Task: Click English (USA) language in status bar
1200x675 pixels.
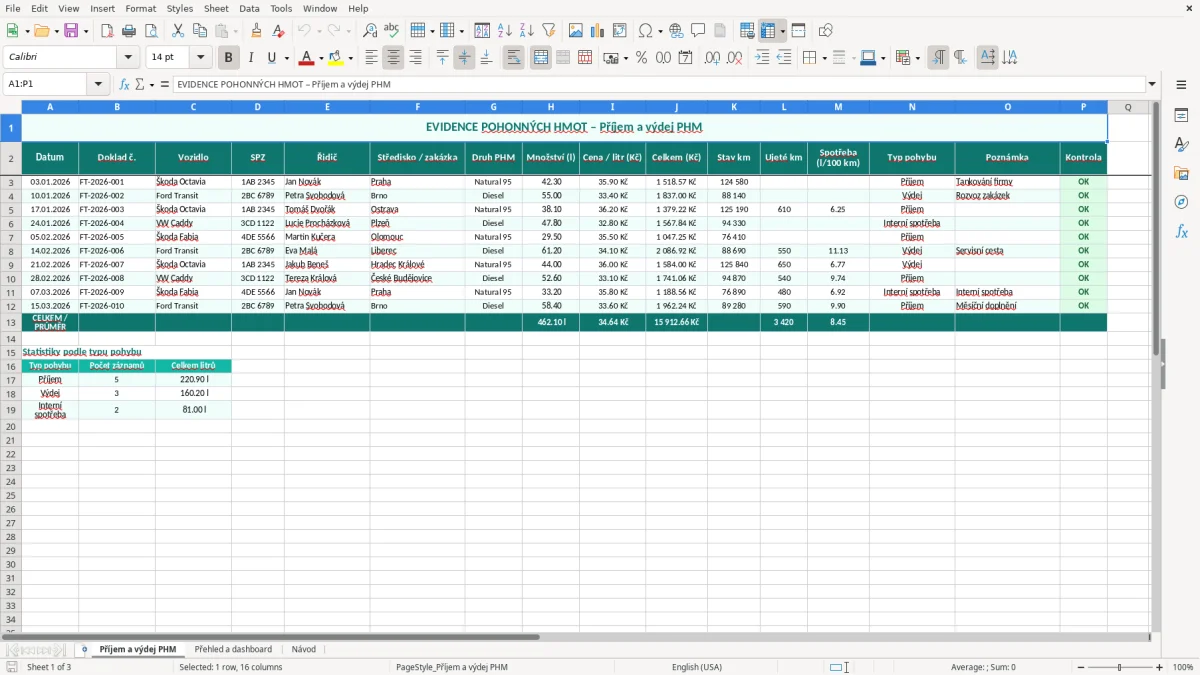Action: [697, 667]
